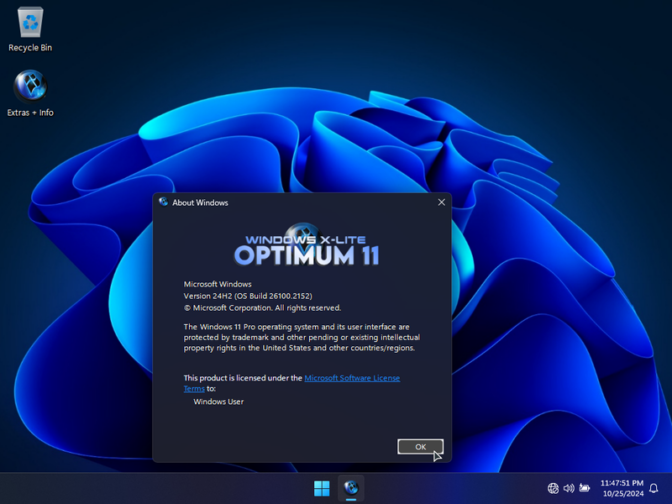672x504 pixels.
Task: Click the Microsoft Corporation copyright line
Action: (x=262, y=308)
